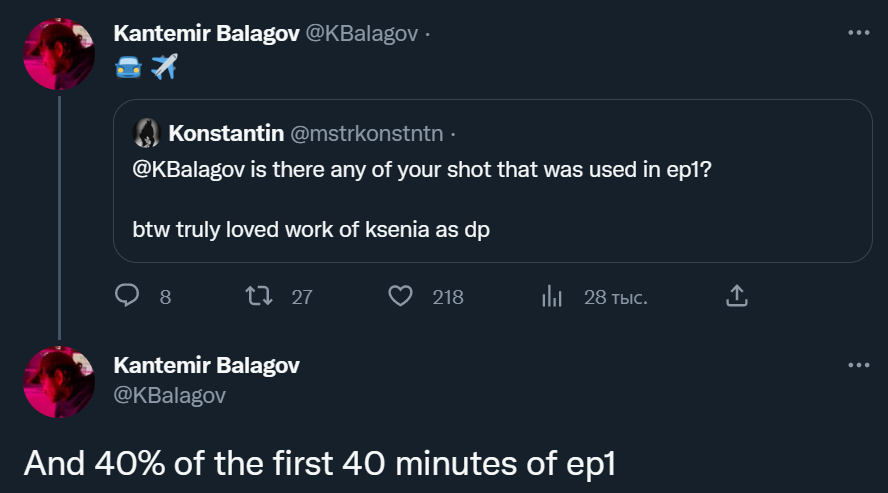Click the @KBalagov mention inside the quoted tweet
This screenshot has height=493, width=888.
pos(190,170)
